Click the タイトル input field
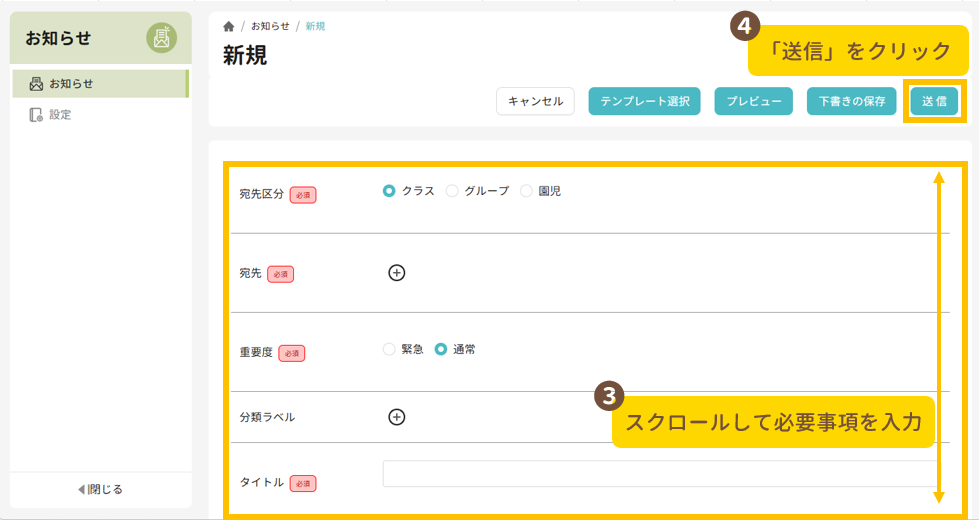Viewport: 979px width, 520px height. (x=658, y=473)
